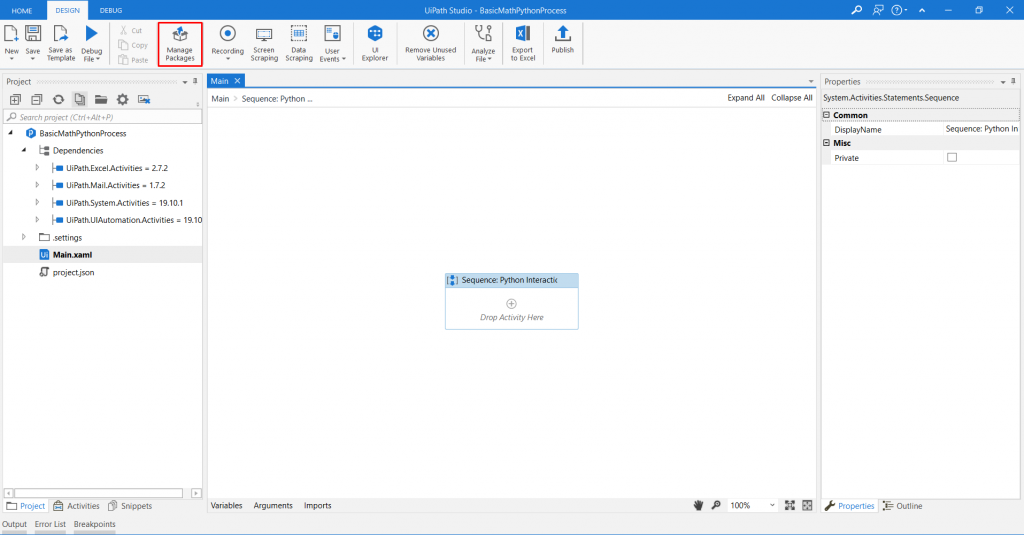Select project.json in project tree
The height and width of the screenshot is (535, 1024).
73,272
